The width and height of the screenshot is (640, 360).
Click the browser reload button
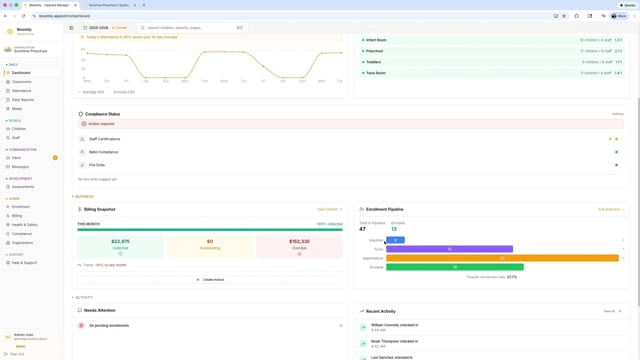pos(23,16)
